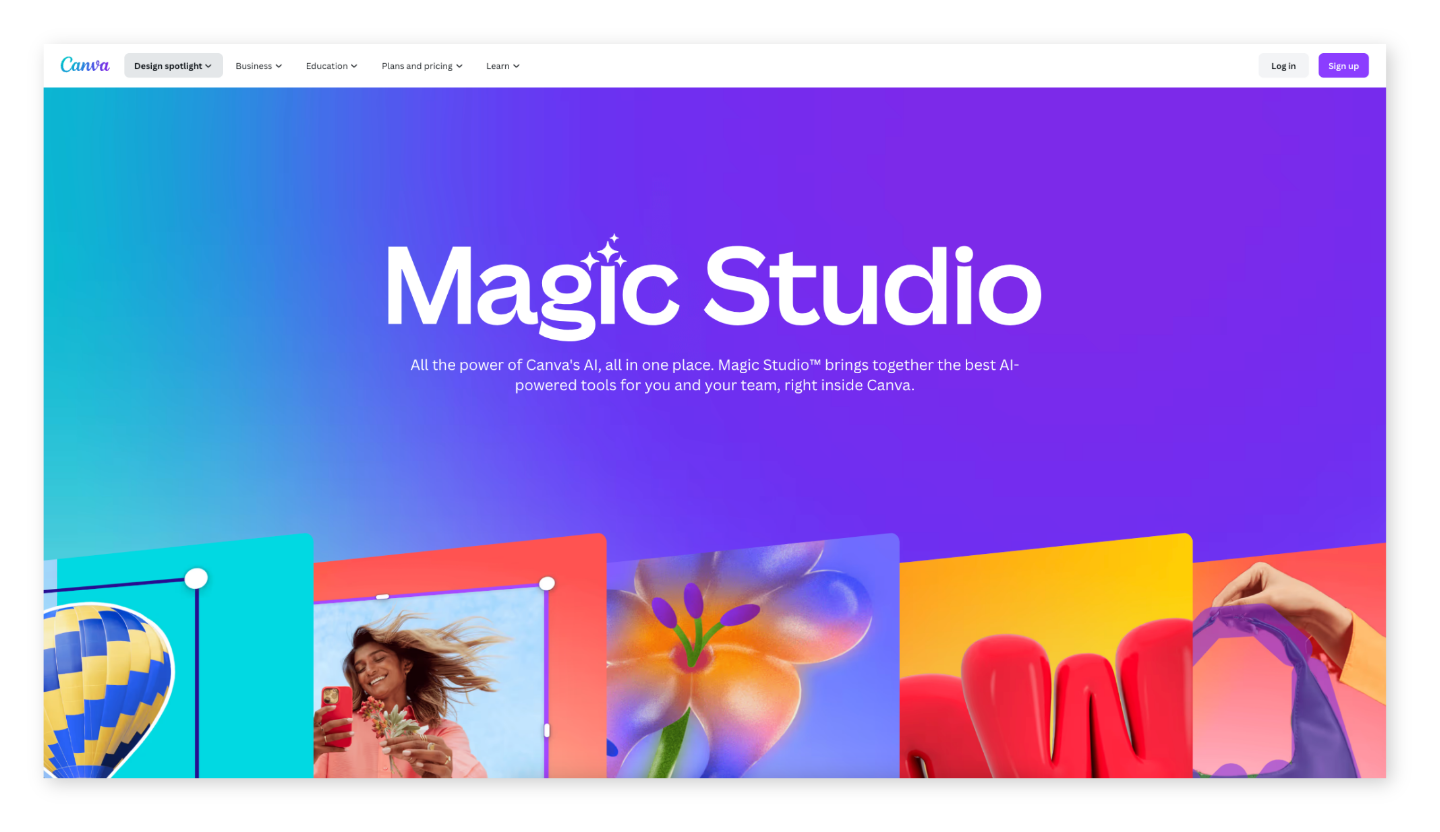This screenshot has height=832, width=1440.
Task: Expand the Education dropdown
Action: tap(331, 66)
